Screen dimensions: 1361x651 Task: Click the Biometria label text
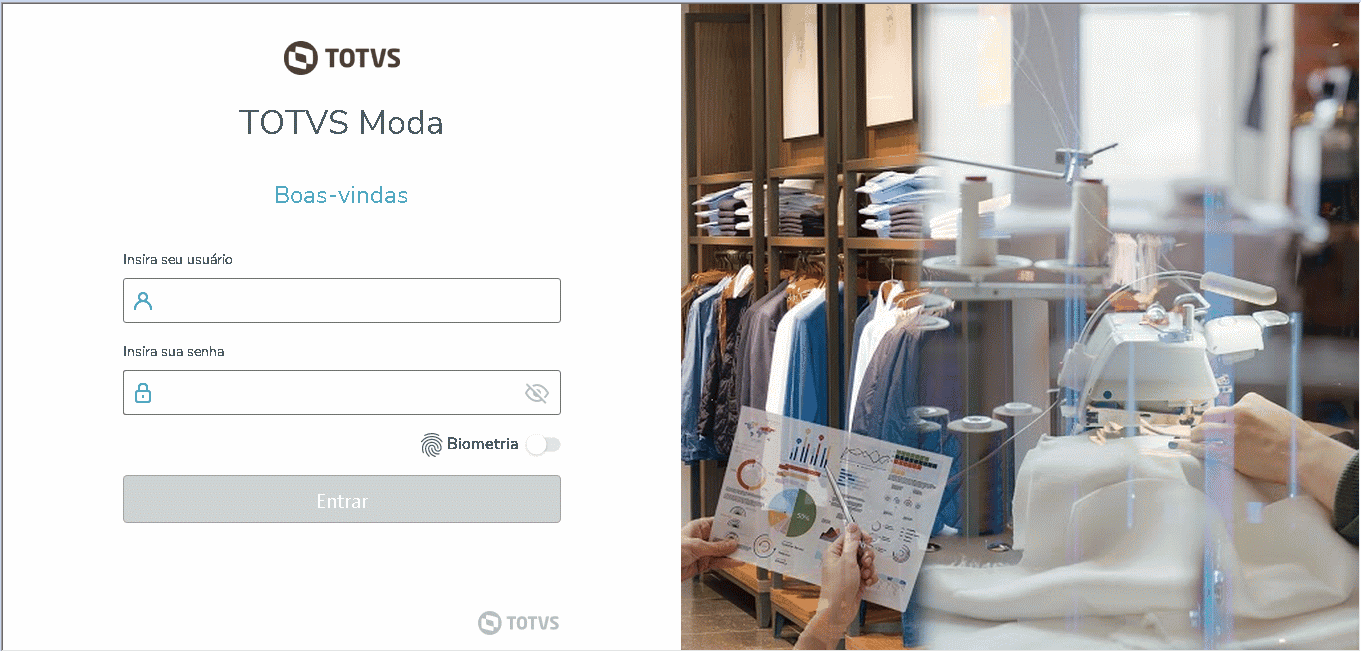point(482,444)
